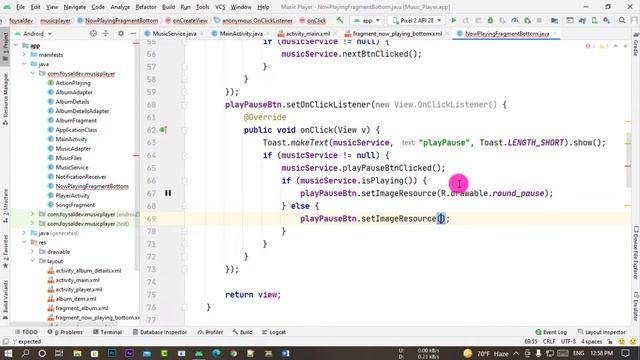This screenshot has height=360, width=640.
Task: Open the Problems tool window
Action: 65,332
